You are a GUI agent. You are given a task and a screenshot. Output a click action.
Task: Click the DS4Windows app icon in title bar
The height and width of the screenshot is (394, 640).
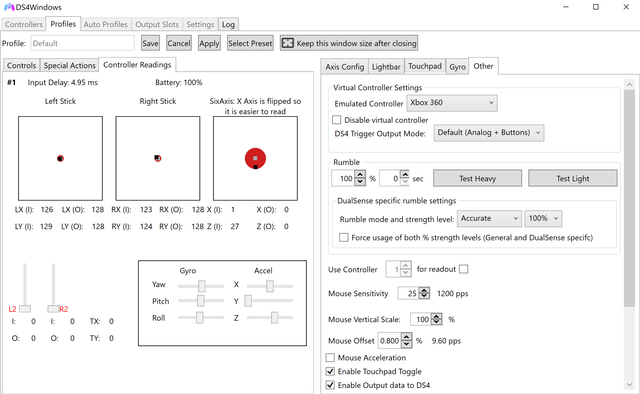[x=9, y=7]
